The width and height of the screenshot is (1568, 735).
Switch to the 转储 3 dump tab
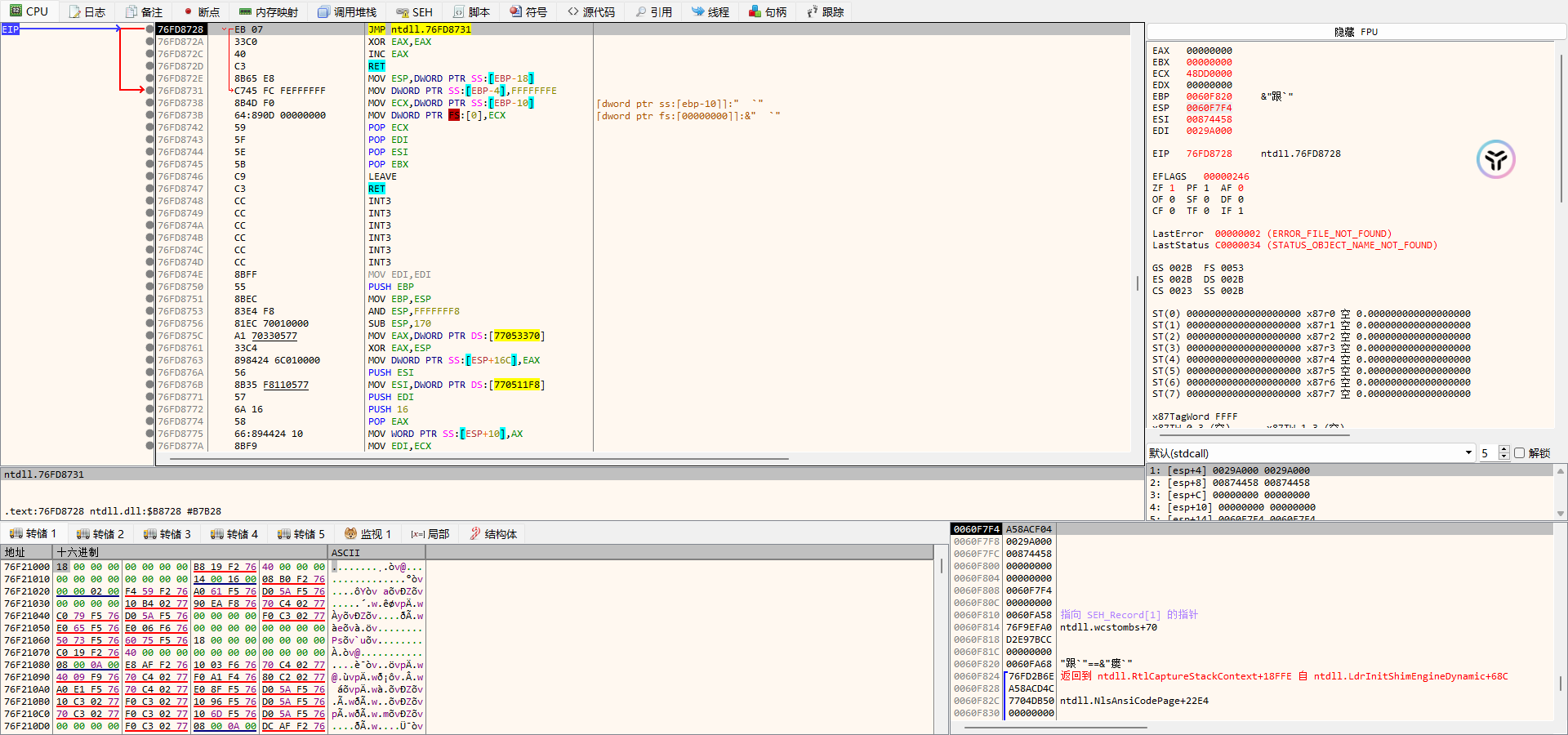click(167, 534)
